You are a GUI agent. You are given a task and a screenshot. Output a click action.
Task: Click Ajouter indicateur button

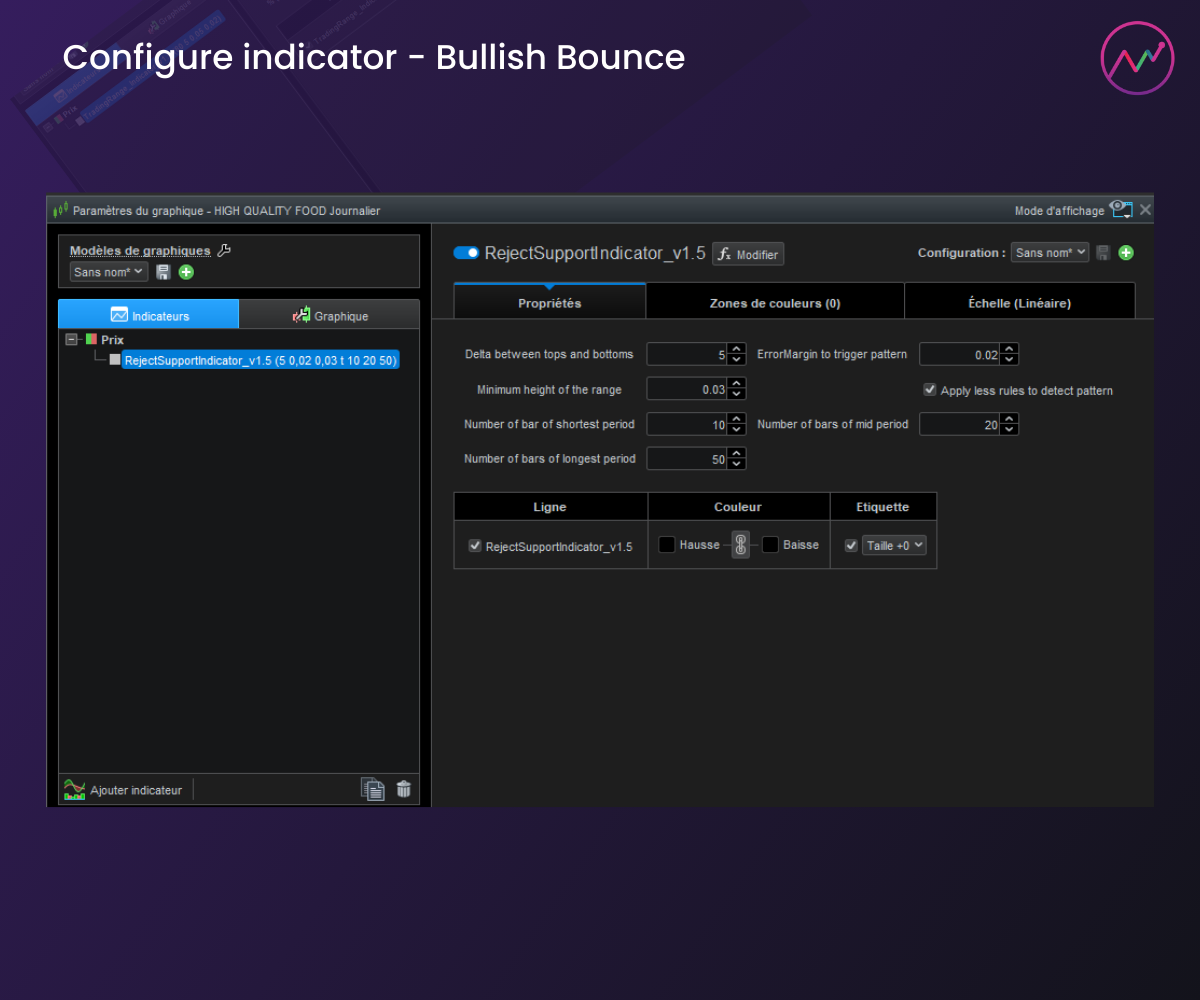click(x=124, y=790)
